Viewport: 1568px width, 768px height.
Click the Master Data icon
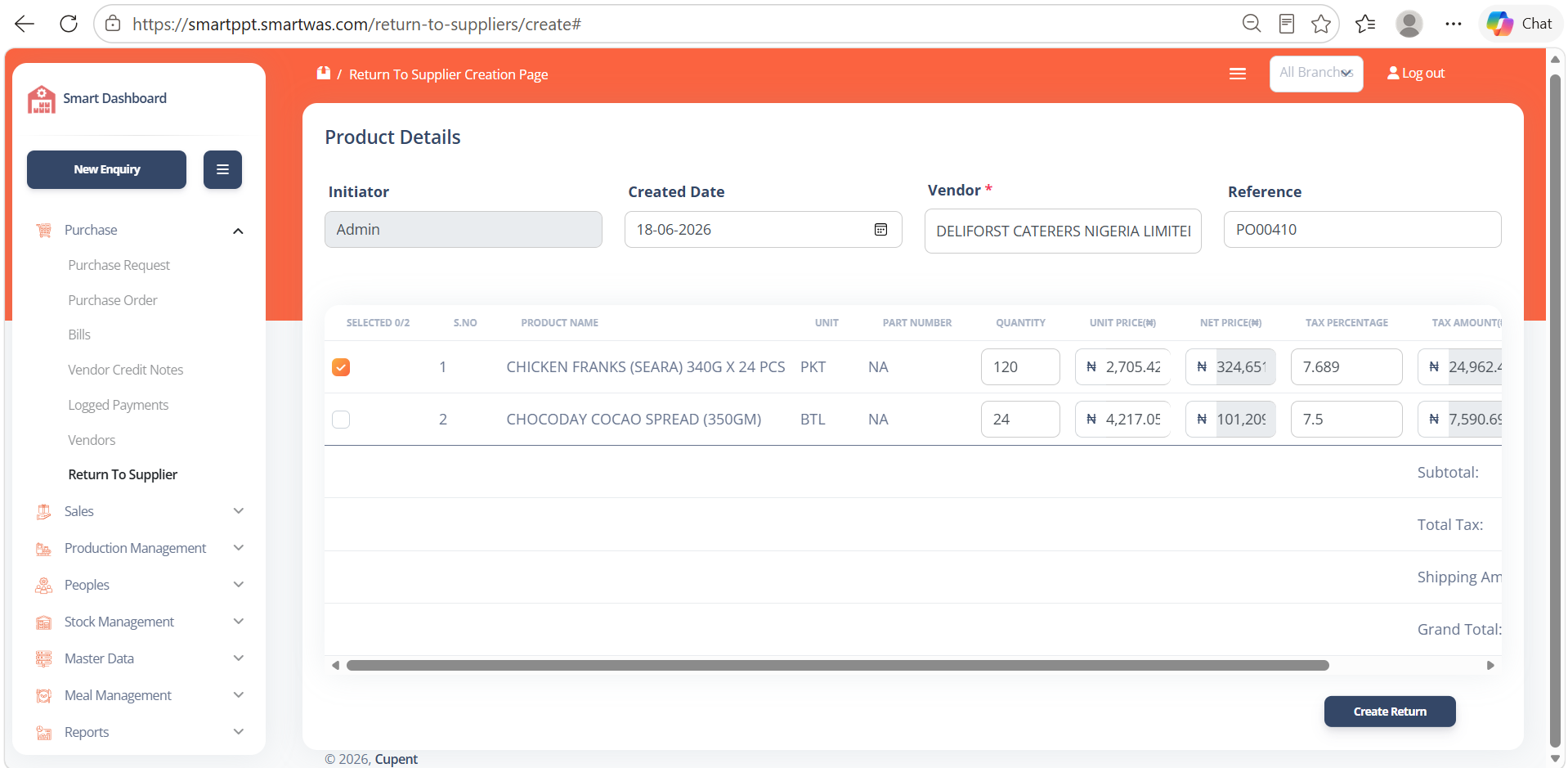[x=44, y=658]
